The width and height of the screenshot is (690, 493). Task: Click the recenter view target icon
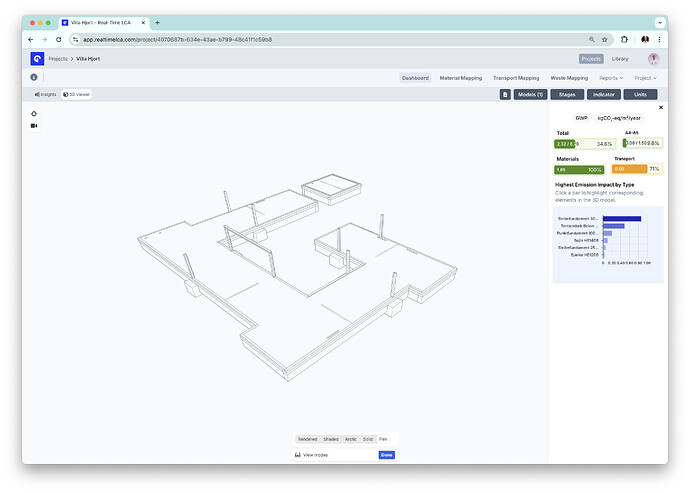click(x=34, y=114)
